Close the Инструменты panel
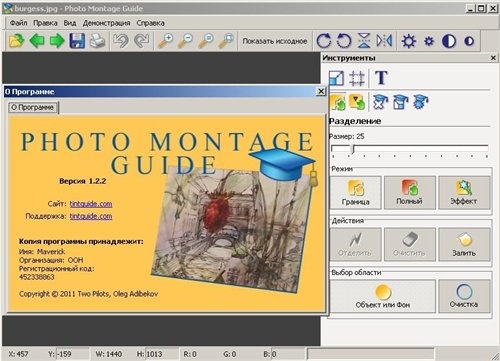The height and width of the screenshot is (361, 500). [x=493, y=58]
